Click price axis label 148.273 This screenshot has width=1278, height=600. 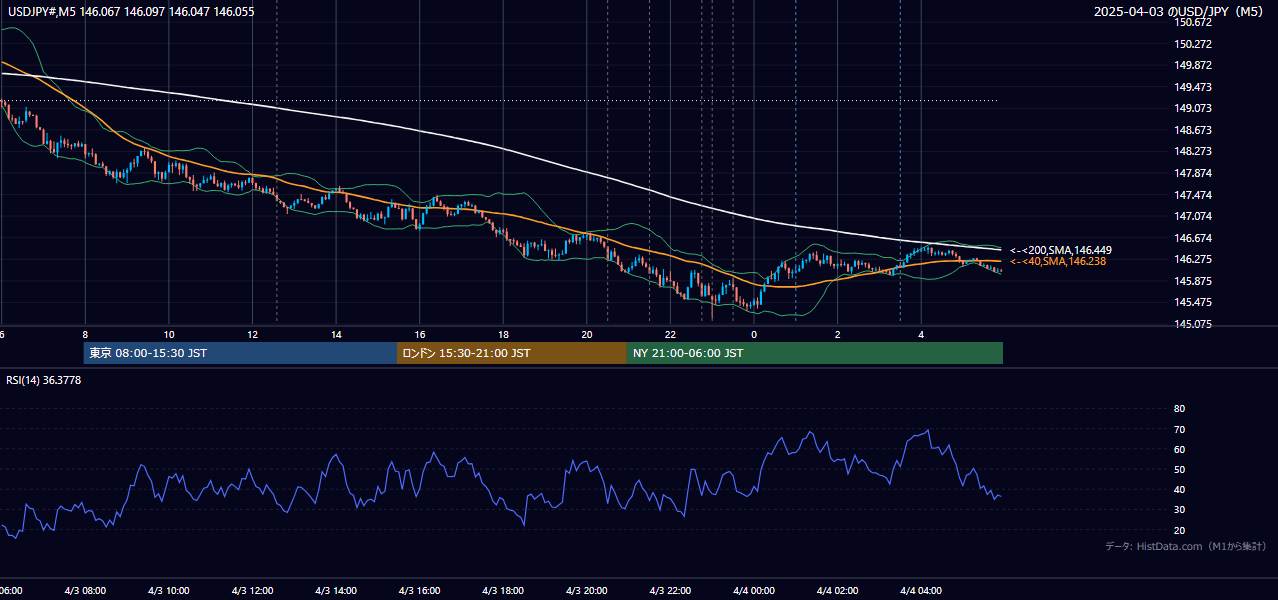click(1193, 151)
